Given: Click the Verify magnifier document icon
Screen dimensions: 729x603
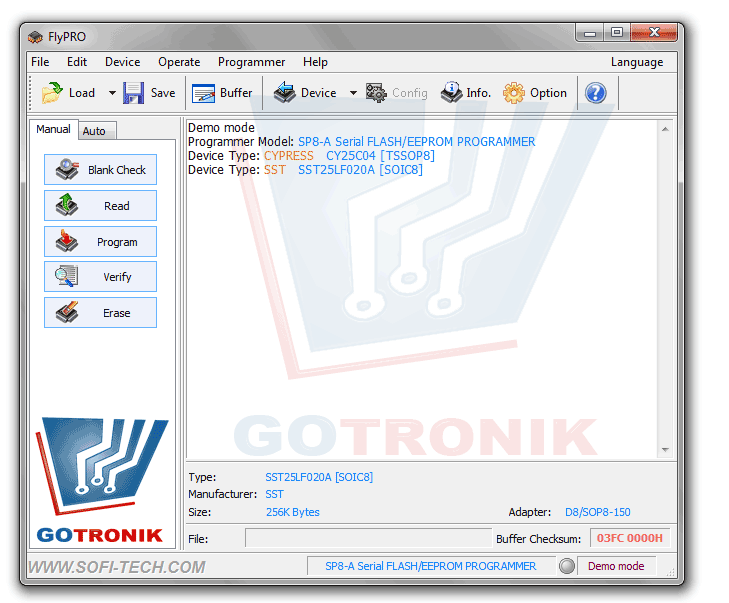Looking at the screenshot, I should point(66,276).
